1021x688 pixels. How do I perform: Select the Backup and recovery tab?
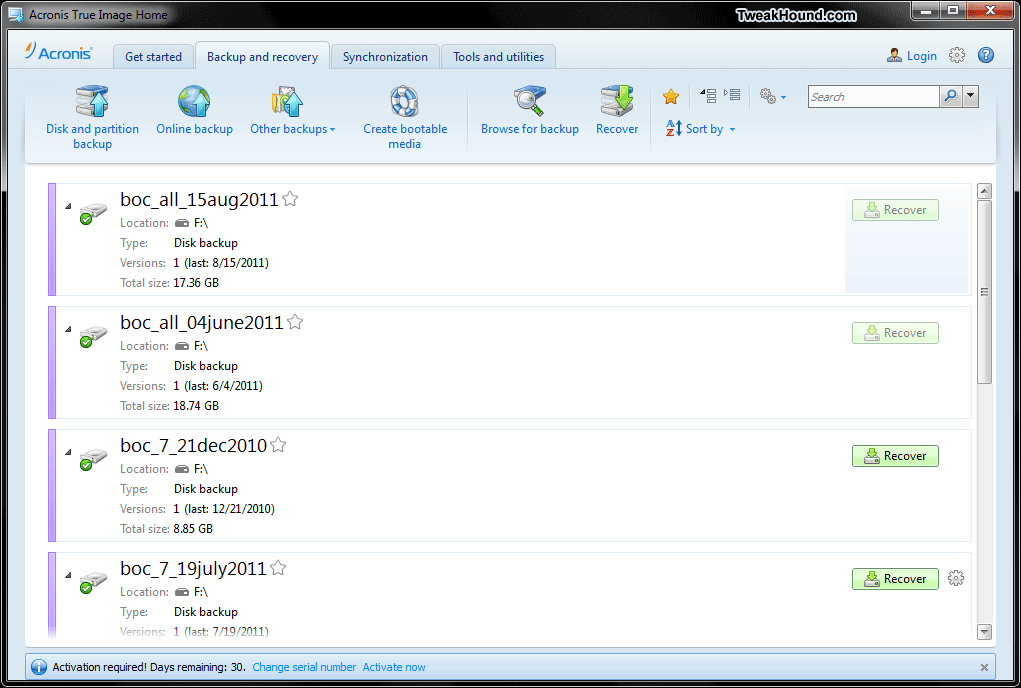tap(262, 57)
